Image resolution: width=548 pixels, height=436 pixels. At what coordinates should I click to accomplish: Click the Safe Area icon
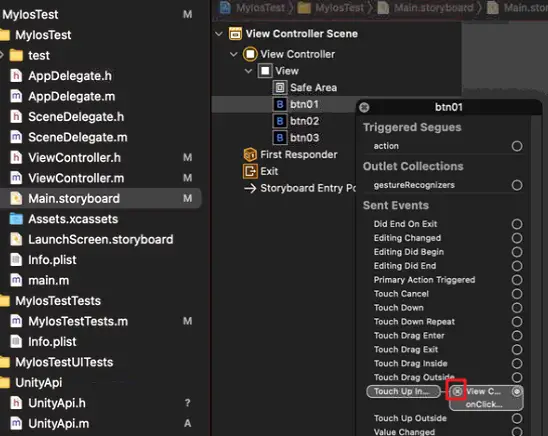[280, 87]
